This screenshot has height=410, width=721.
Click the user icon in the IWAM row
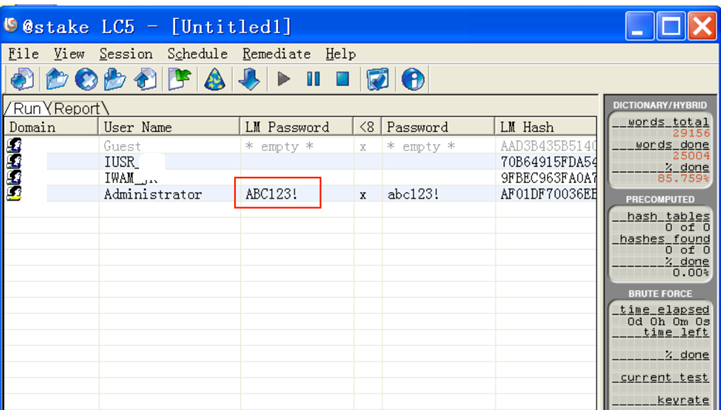point(14,177)
